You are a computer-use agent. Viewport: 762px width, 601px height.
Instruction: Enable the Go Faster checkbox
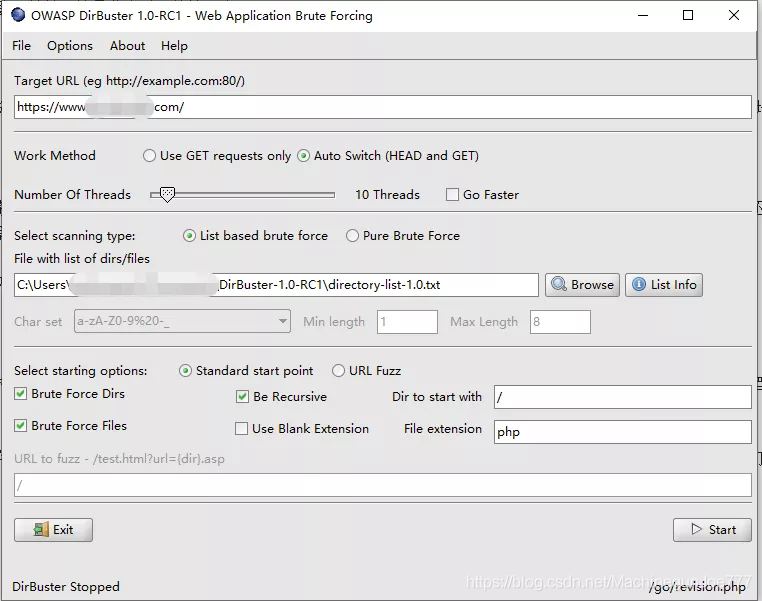click(452, 195)
